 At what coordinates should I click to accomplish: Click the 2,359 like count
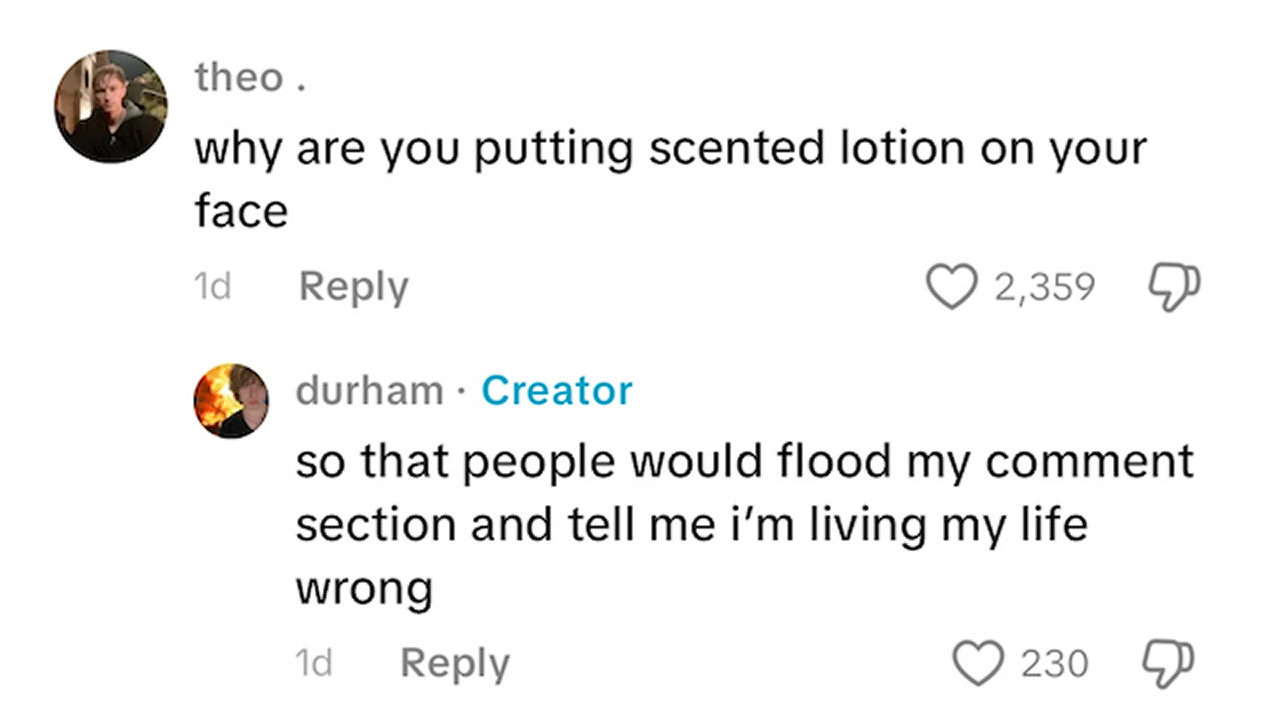tap(1045, 288)
